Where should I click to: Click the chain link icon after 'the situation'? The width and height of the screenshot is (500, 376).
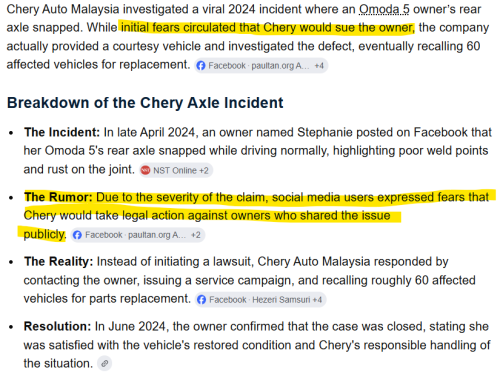105,363
